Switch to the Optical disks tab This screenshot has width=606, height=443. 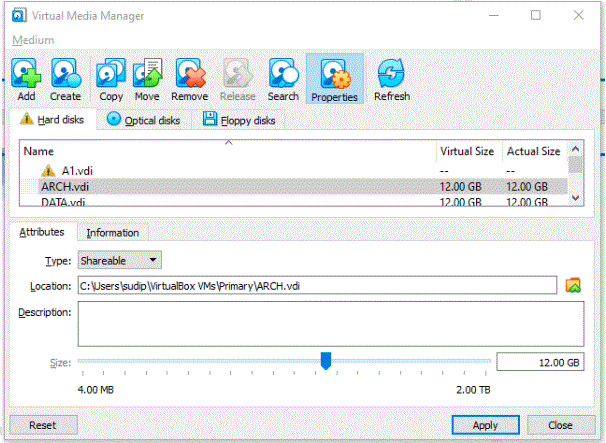pyautogui.click(x=143, y=120)
